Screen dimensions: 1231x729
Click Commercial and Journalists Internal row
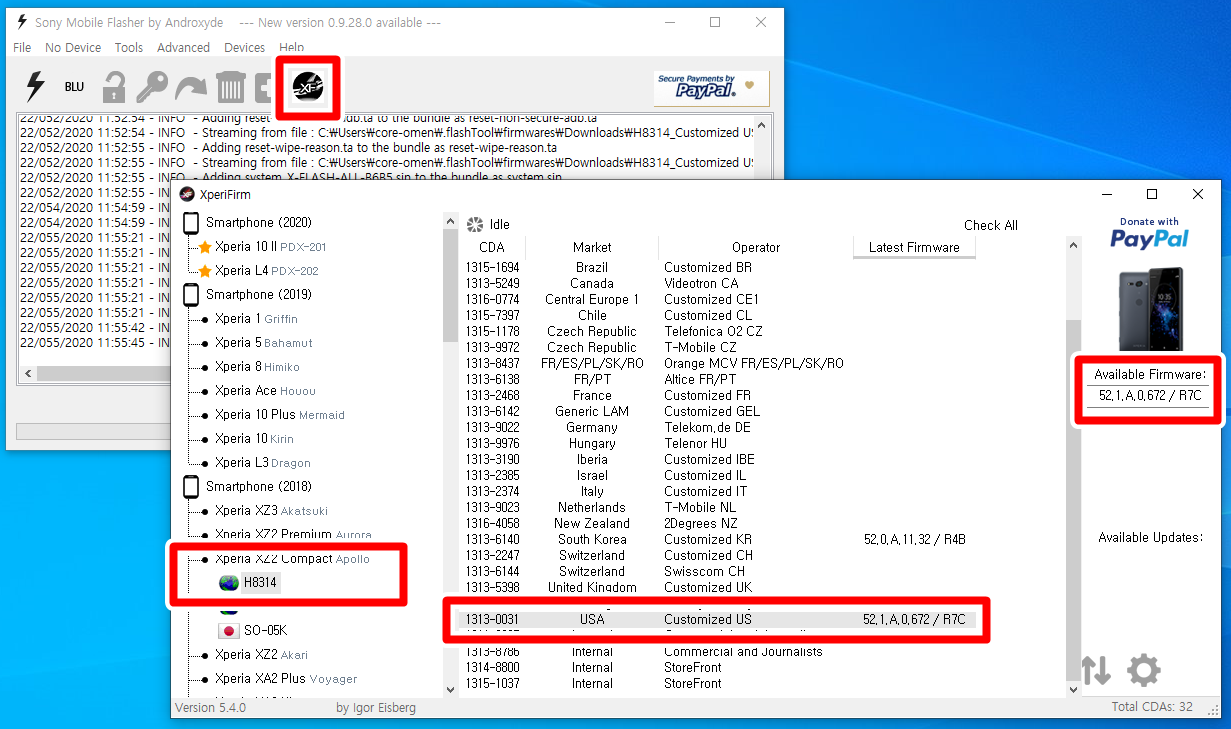(x=716, y=651)
